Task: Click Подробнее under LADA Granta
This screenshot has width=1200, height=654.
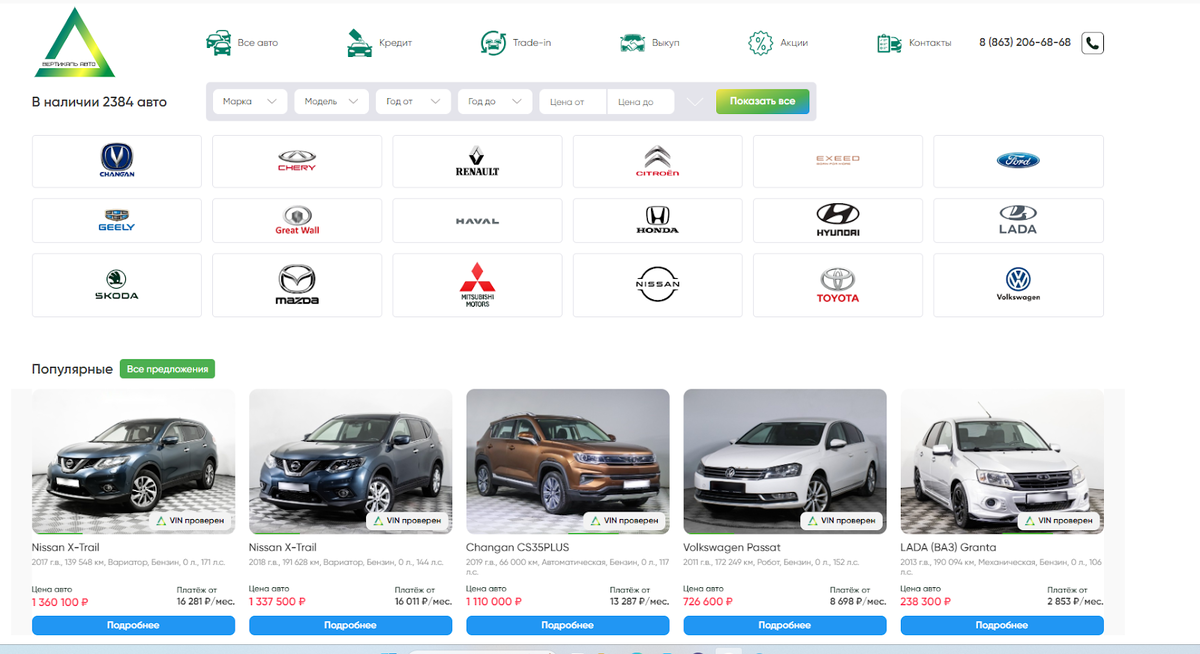Action: [1002, 625]
